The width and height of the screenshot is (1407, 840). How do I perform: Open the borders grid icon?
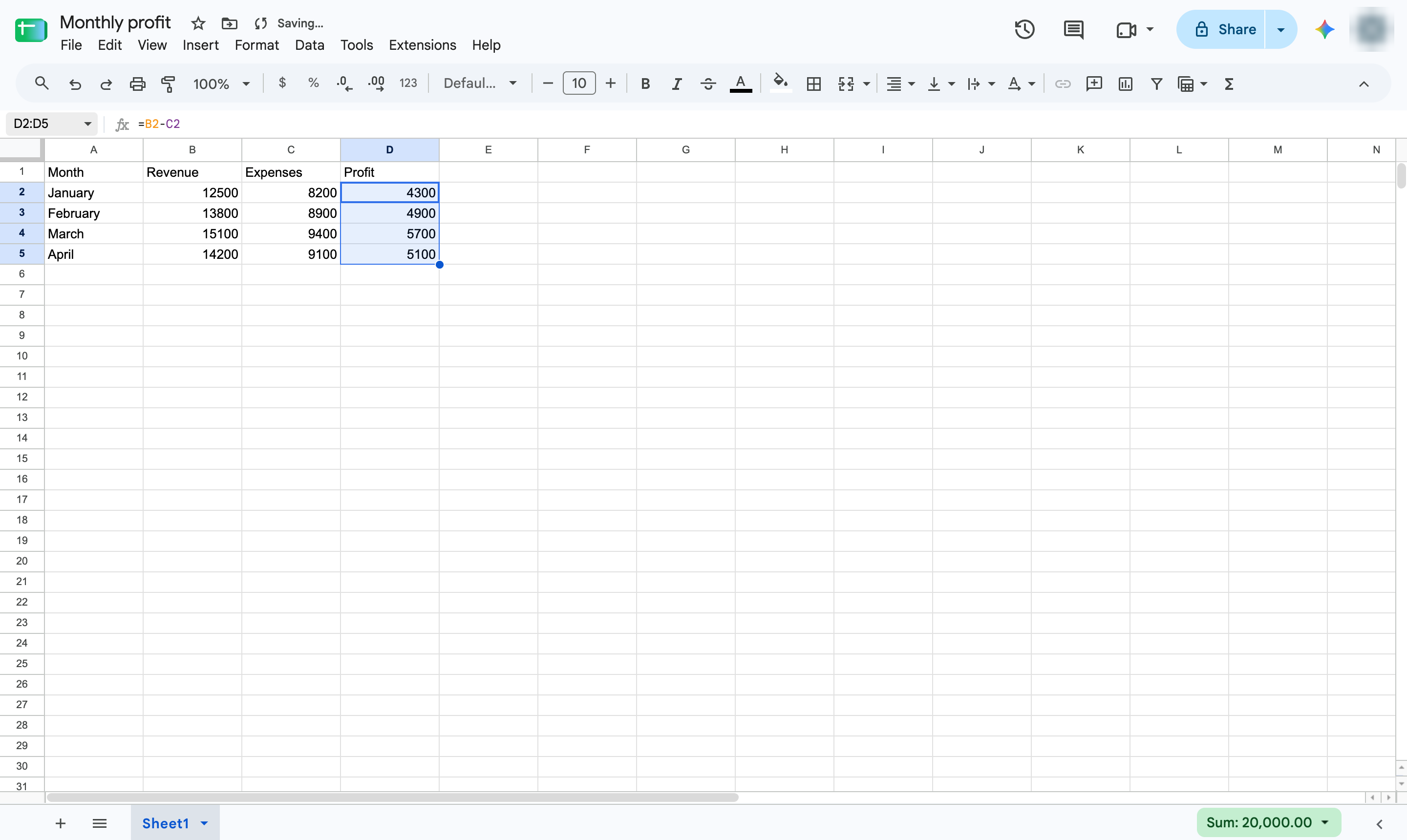click(x=813, y=84)
